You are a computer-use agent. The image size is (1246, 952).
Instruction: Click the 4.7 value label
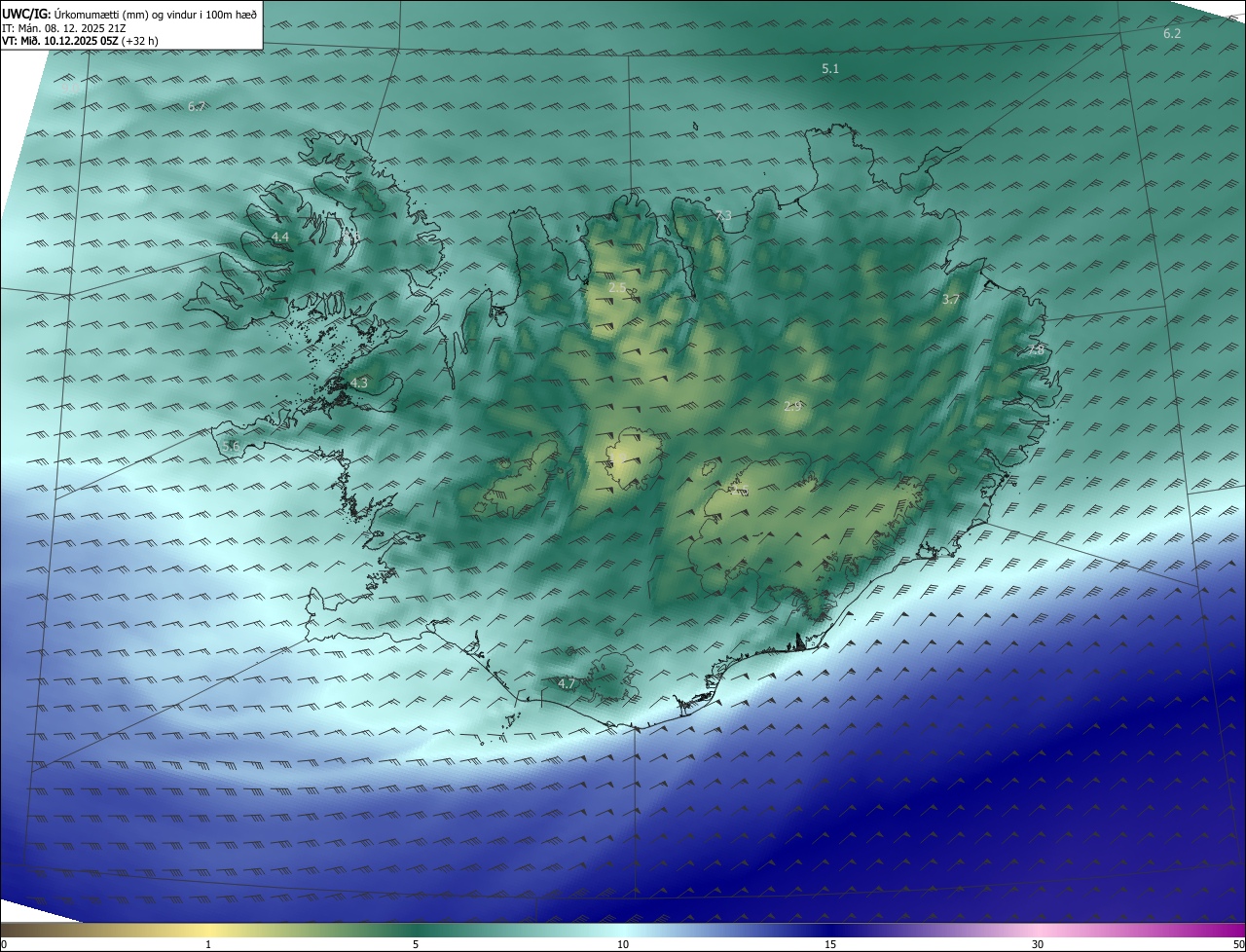567,684
